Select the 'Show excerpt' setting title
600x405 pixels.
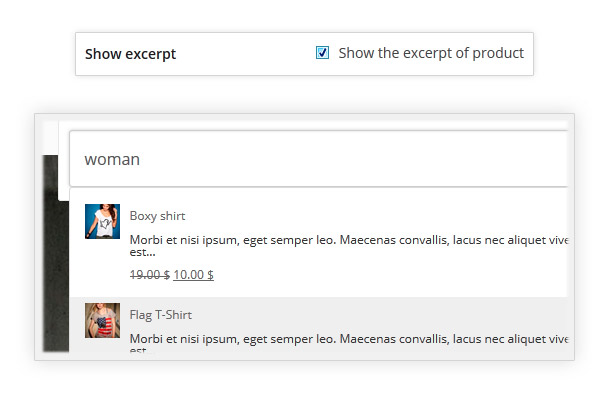coord(130,54)
